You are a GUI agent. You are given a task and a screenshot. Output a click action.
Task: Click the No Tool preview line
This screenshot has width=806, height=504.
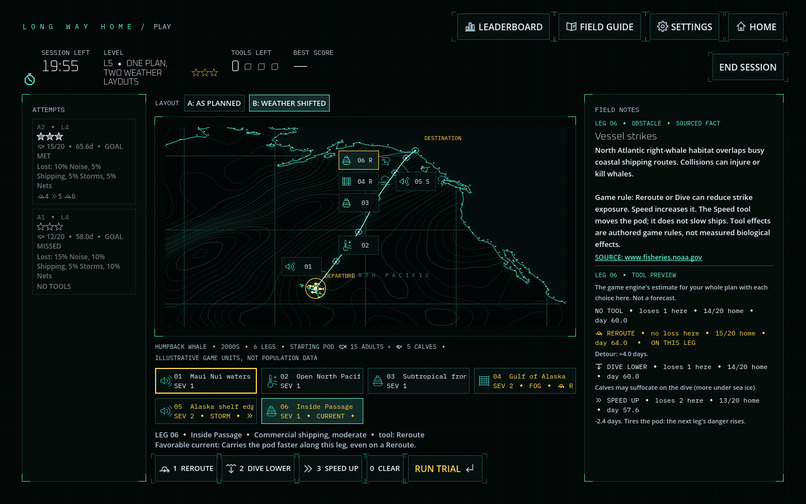point(674,315)
